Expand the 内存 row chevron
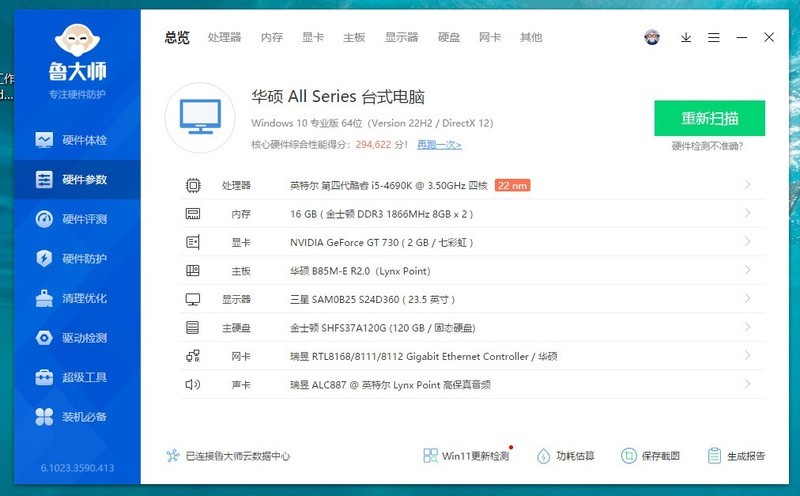This screenshot has height=496, width=800. click(x=747, y=213)
